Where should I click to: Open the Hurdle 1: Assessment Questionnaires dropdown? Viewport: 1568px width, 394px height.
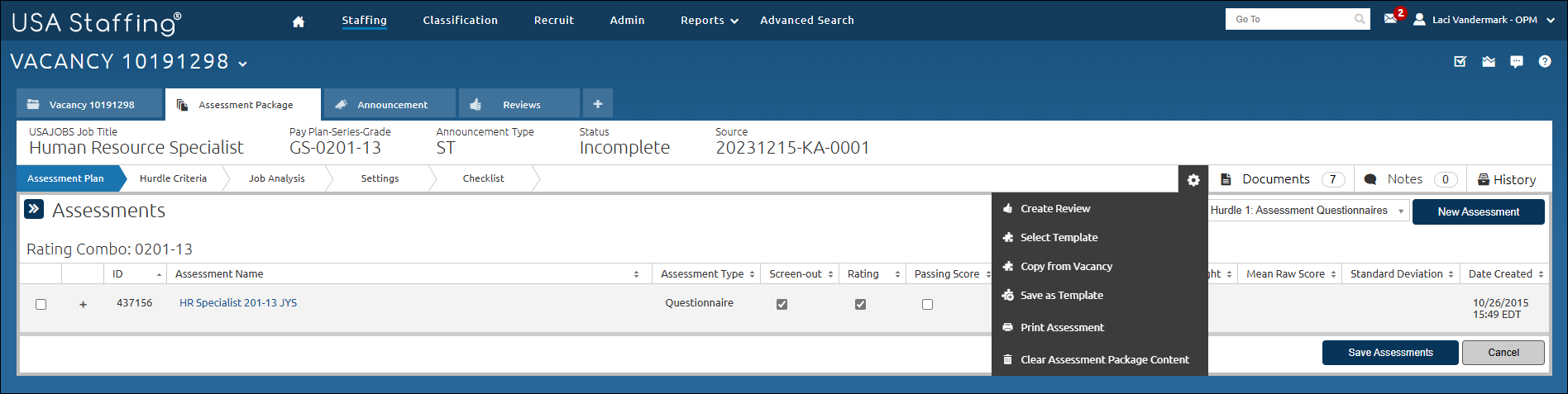pos(1307,211)
